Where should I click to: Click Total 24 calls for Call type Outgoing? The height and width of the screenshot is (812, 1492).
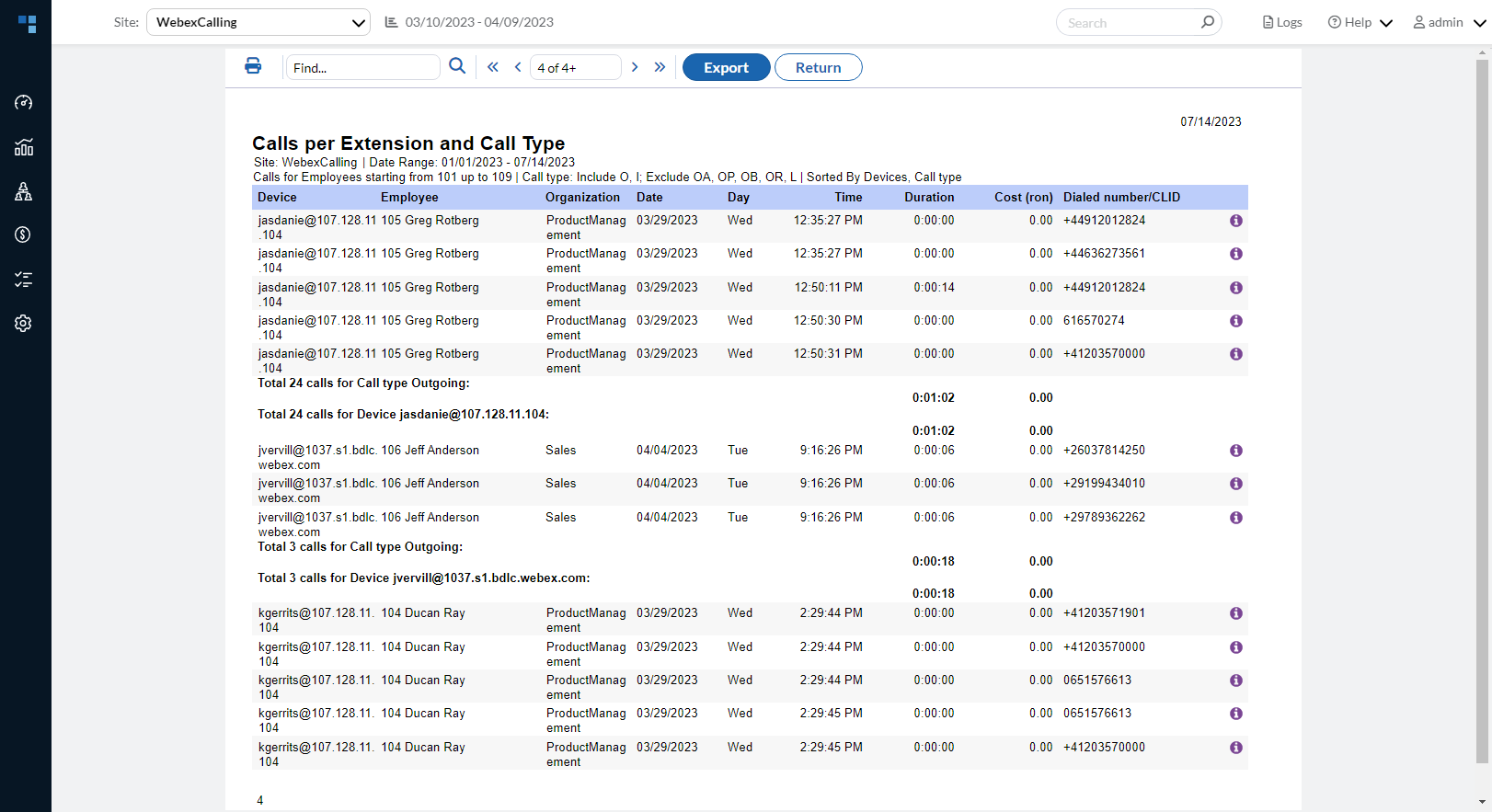[363, 383]
